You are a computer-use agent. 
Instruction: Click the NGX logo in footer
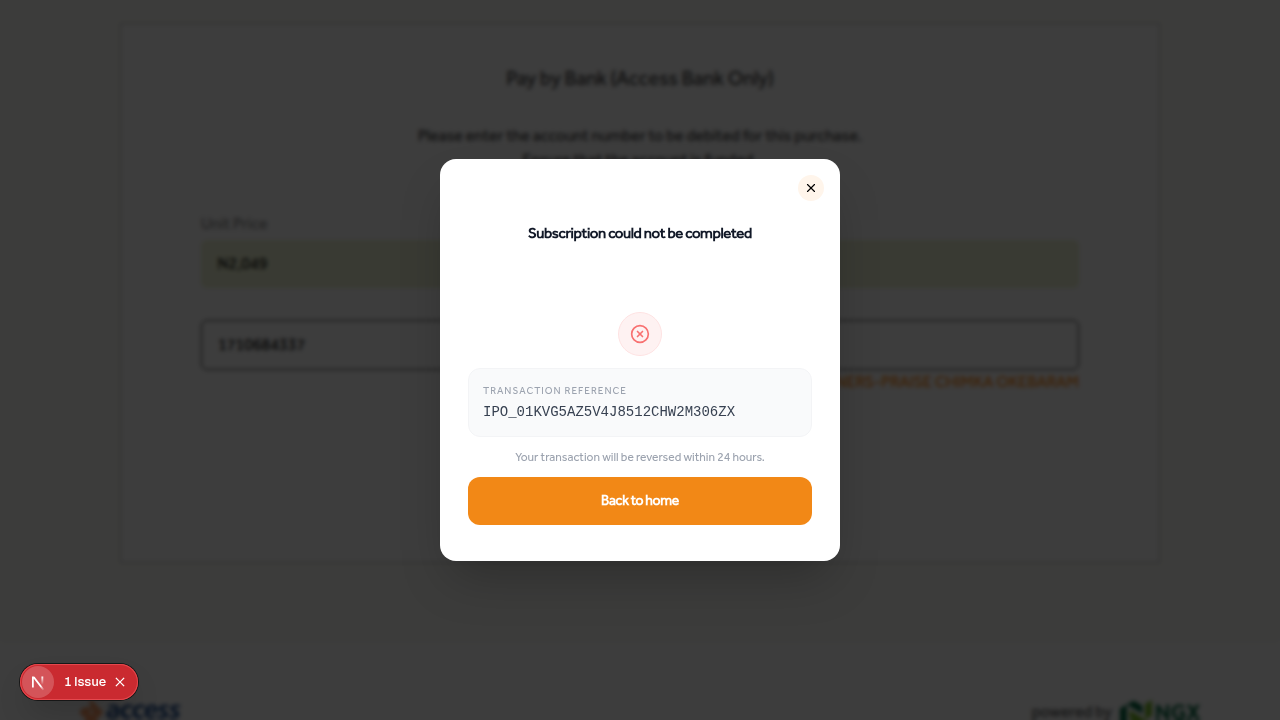coord(1160,711)
